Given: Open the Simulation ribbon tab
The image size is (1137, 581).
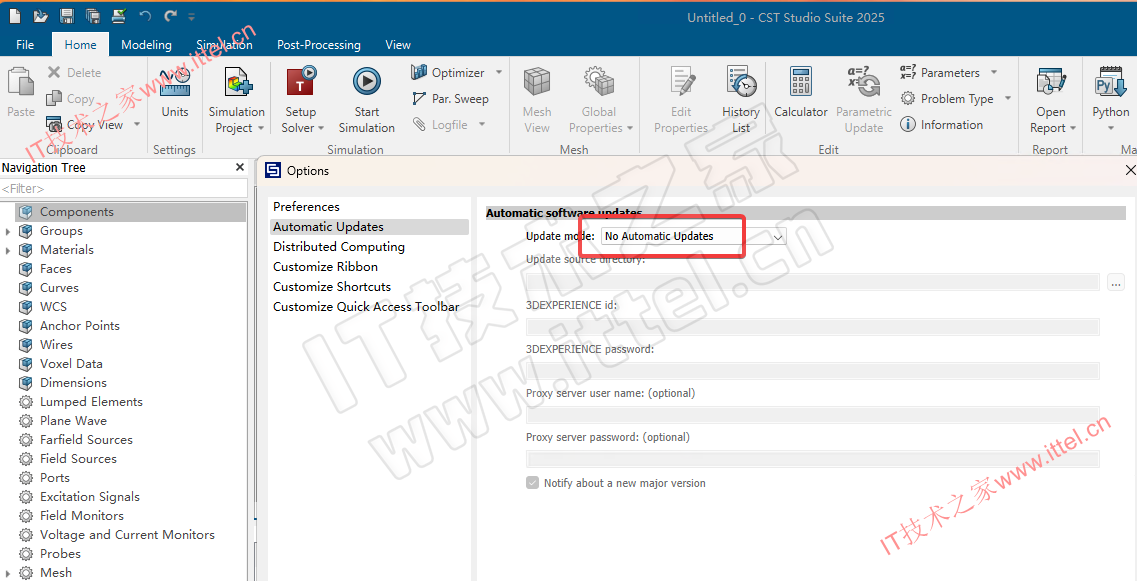Looking at the screenshot, I should click(x=224, y=45).
